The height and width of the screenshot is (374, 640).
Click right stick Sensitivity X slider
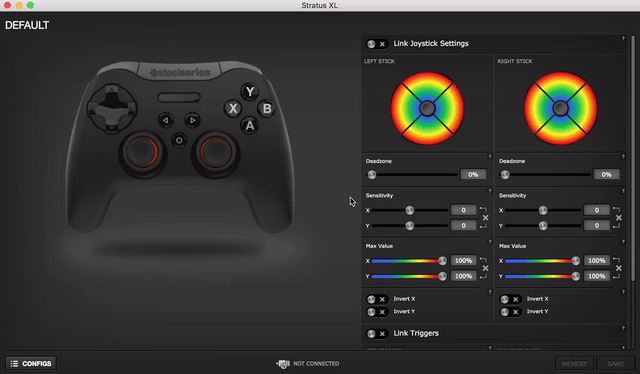(543, 210)
